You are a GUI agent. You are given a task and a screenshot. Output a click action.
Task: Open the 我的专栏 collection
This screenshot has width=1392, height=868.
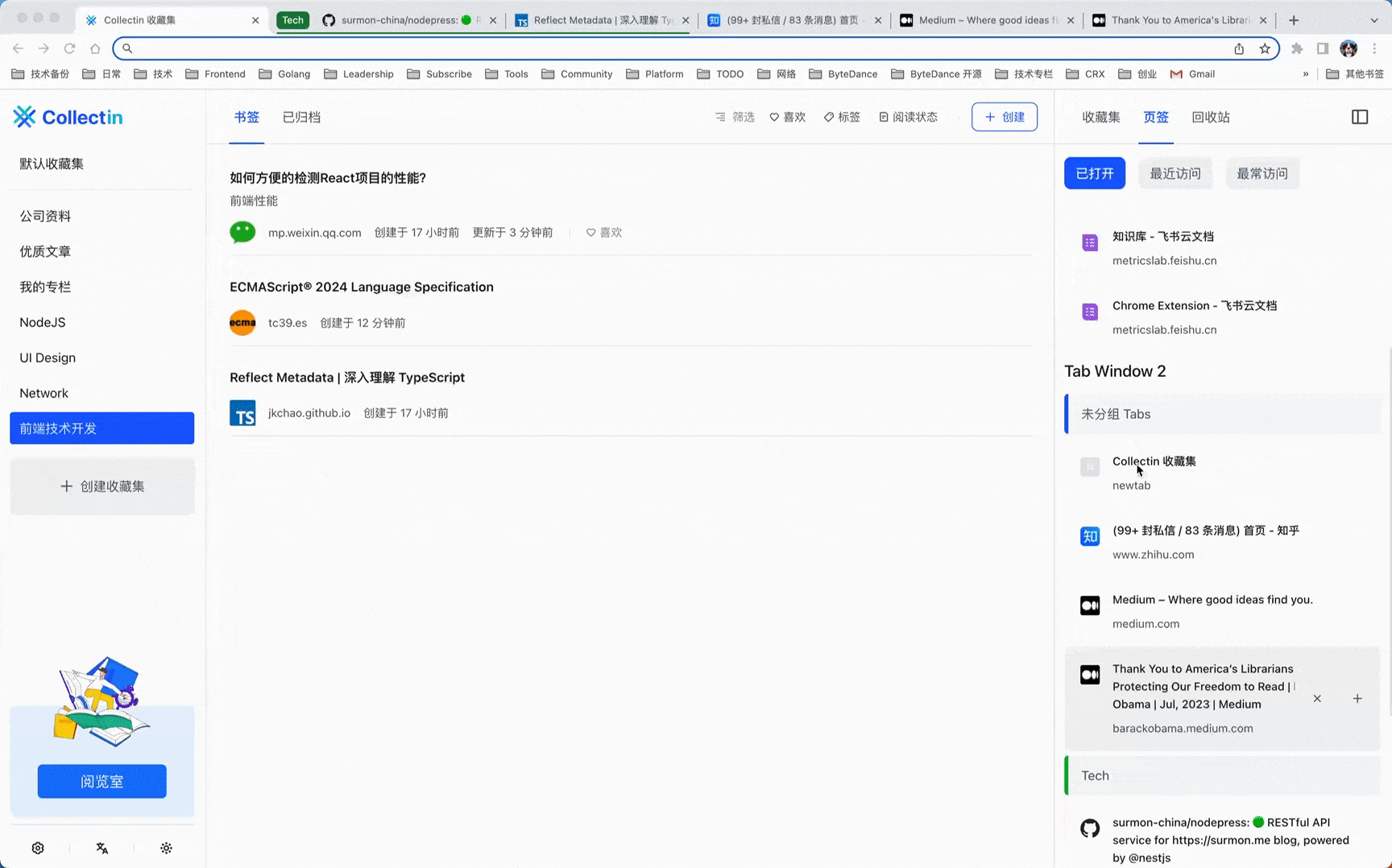(102, 287)
